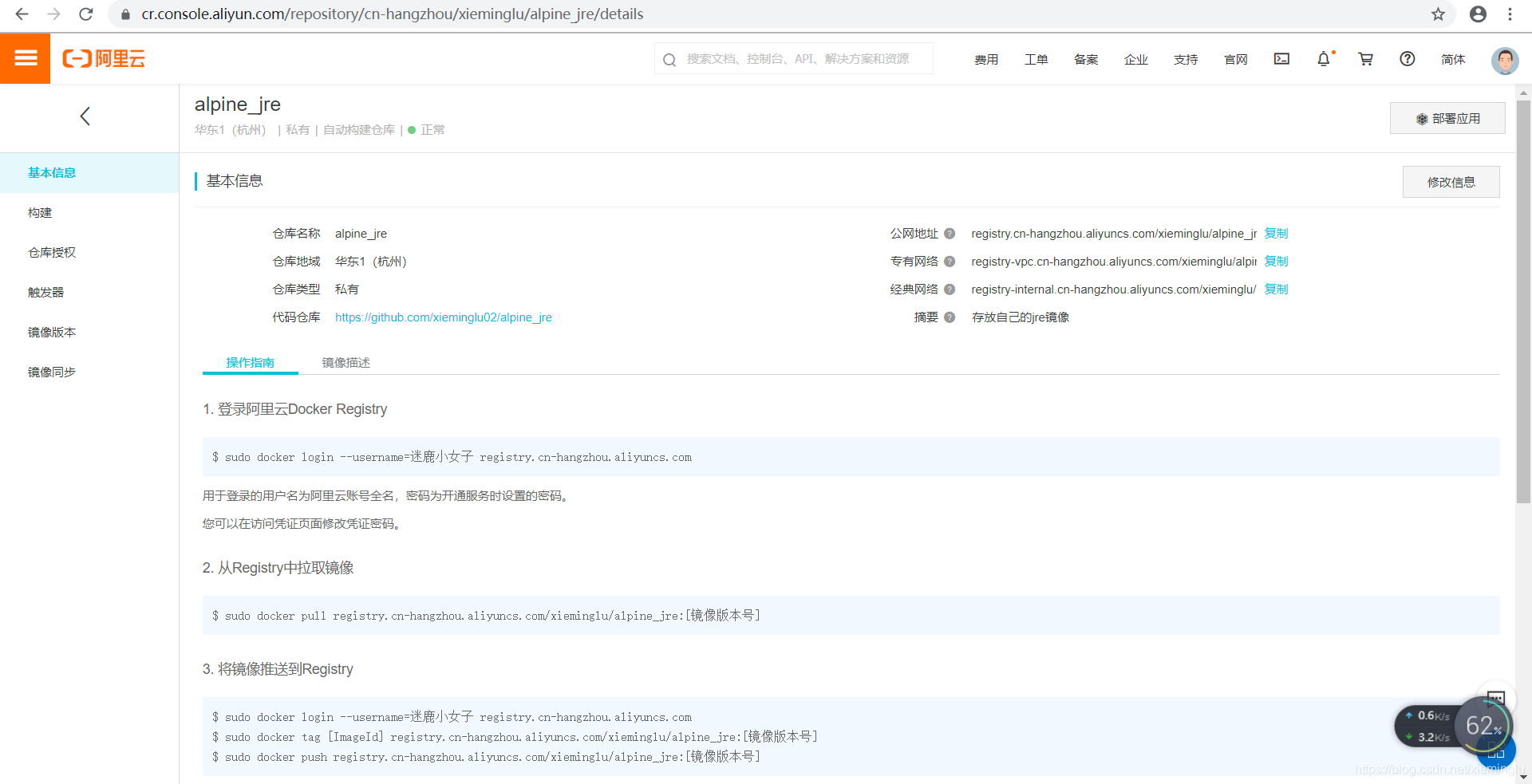Go back in browser history
The width and height of the screenshot is (1532, 784).
click(22, 14)
